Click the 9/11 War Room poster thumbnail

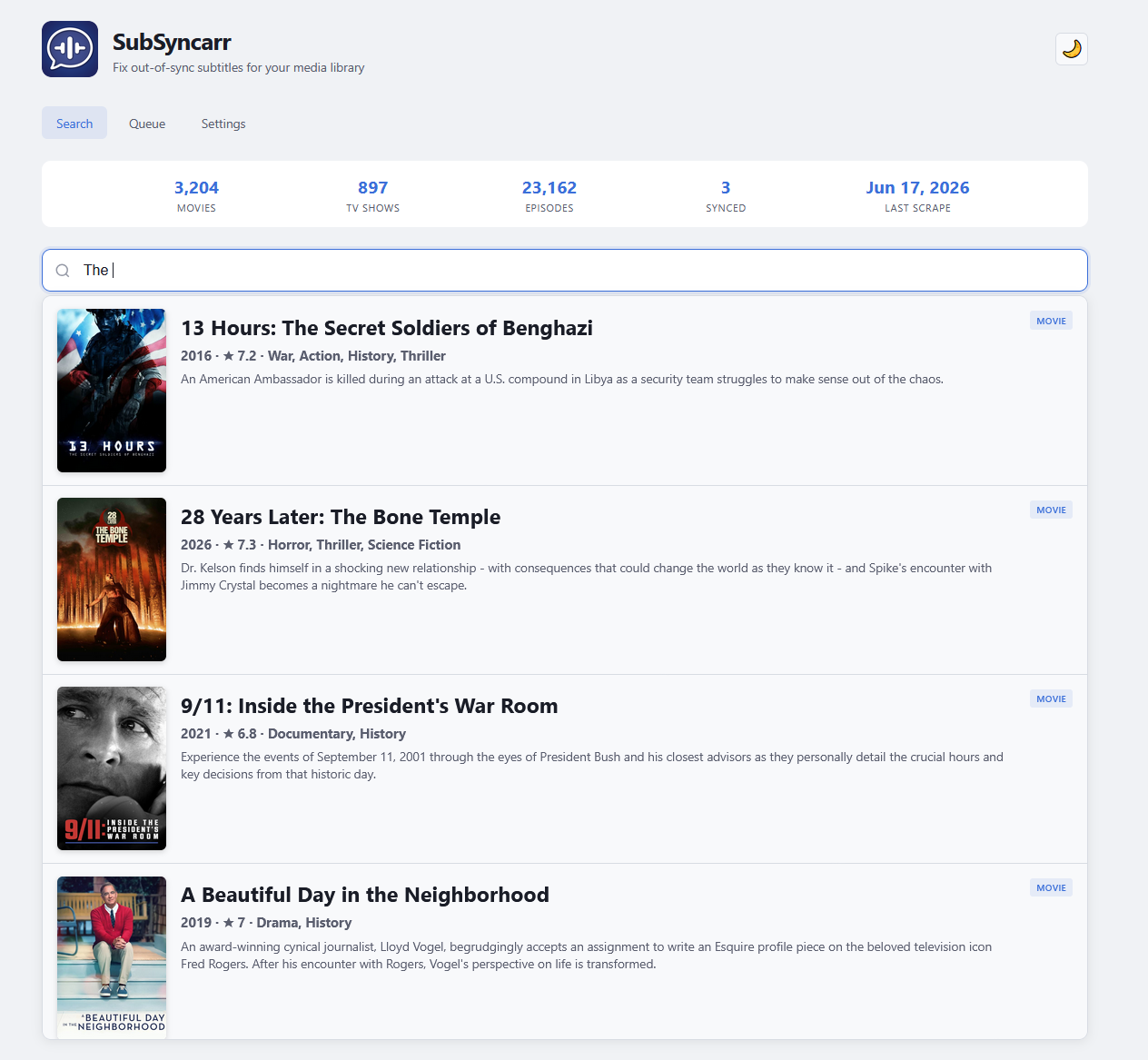tap(112, 768)
